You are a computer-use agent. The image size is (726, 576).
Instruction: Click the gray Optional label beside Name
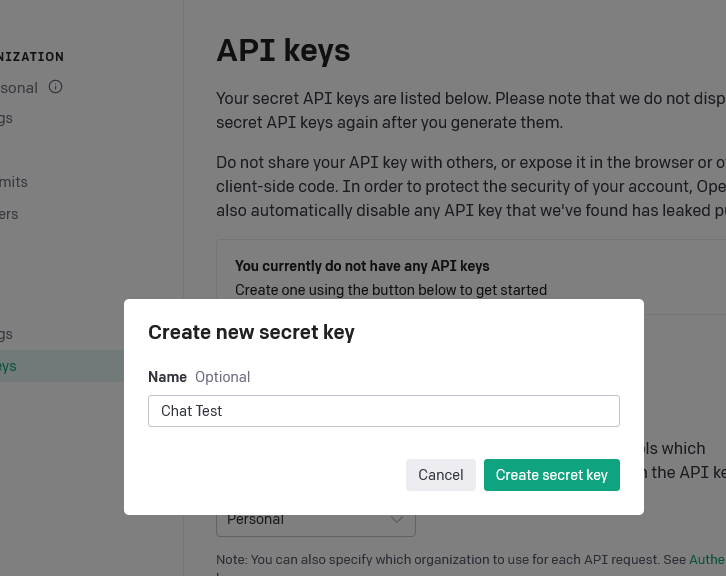click(x=223, y=377)
